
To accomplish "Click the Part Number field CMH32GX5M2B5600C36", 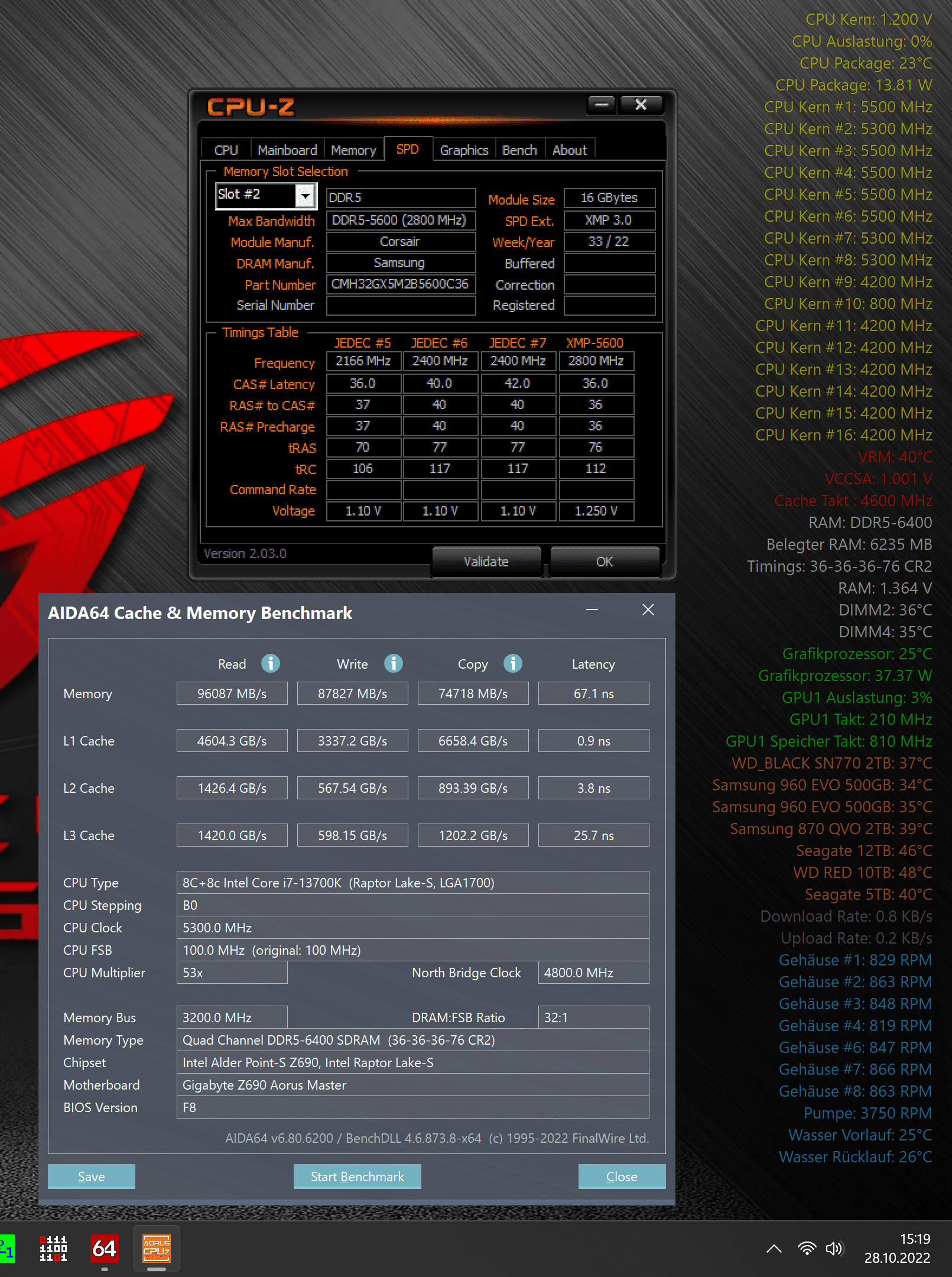I will (401, 284).
